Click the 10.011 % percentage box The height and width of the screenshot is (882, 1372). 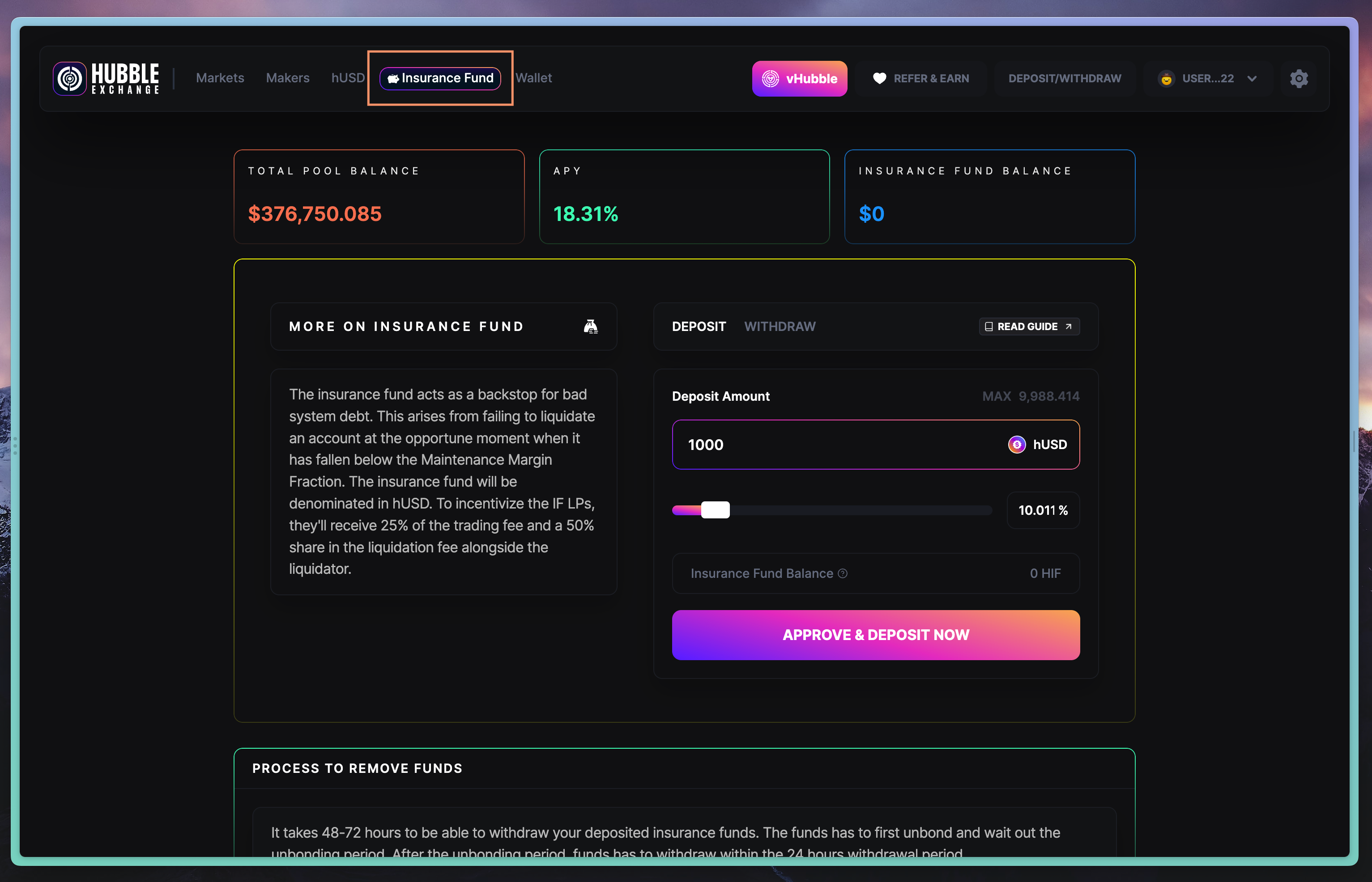[x=1043, y=510]
